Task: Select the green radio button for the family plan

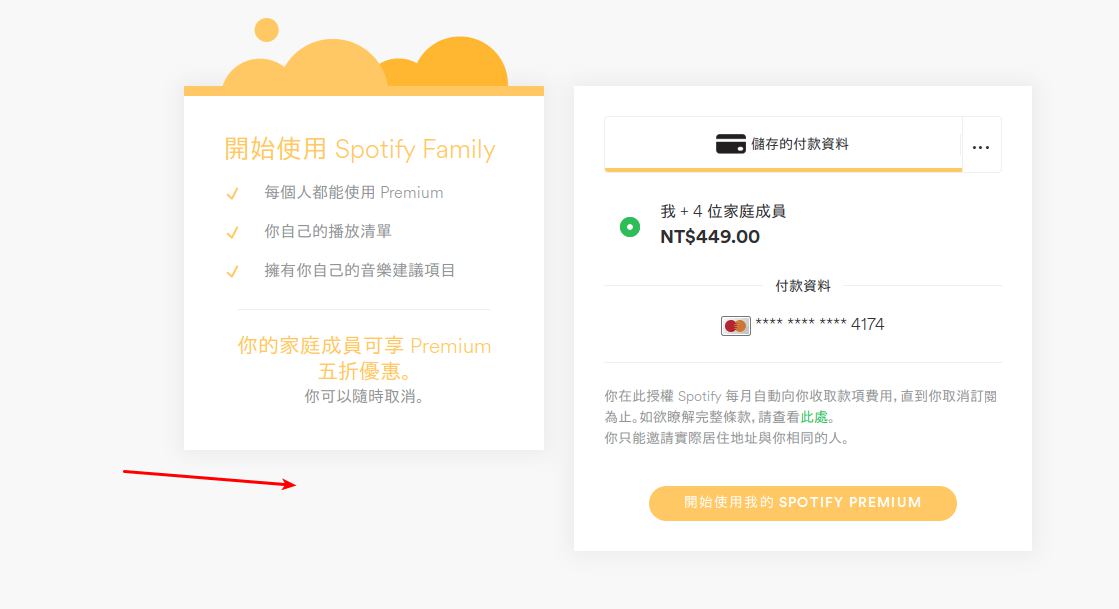Action: coord(630,227)
